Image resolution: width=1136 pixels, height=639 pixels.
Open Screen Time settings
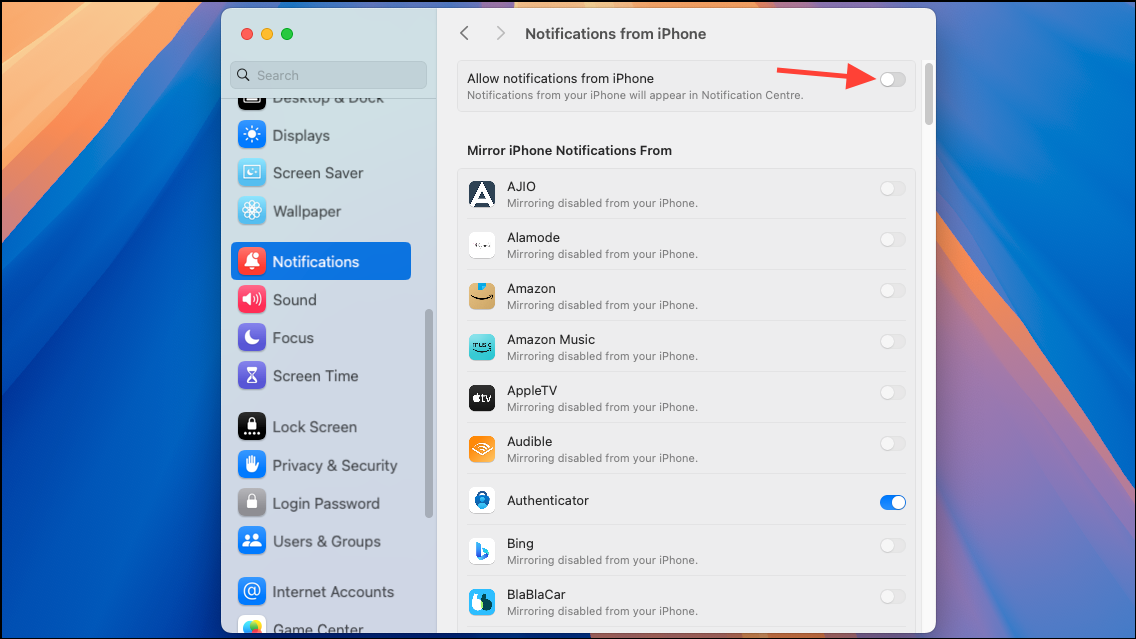click(x=321, y=375)
